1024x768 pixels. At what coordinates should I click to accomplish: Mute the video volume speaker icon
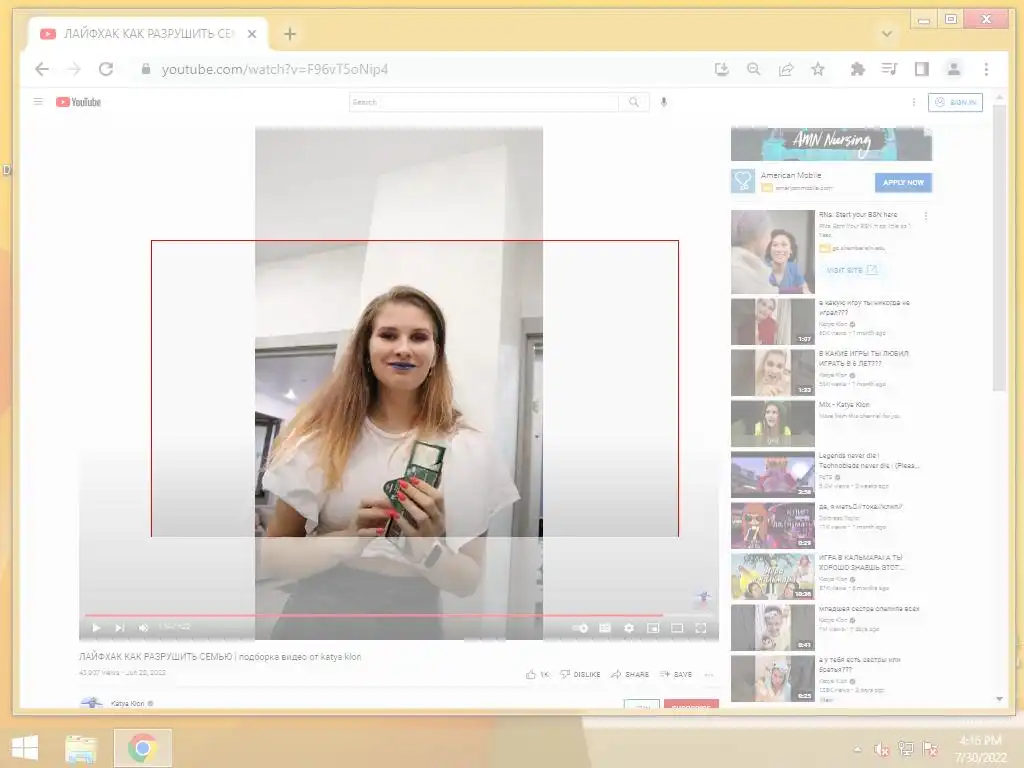click(143, 628)
